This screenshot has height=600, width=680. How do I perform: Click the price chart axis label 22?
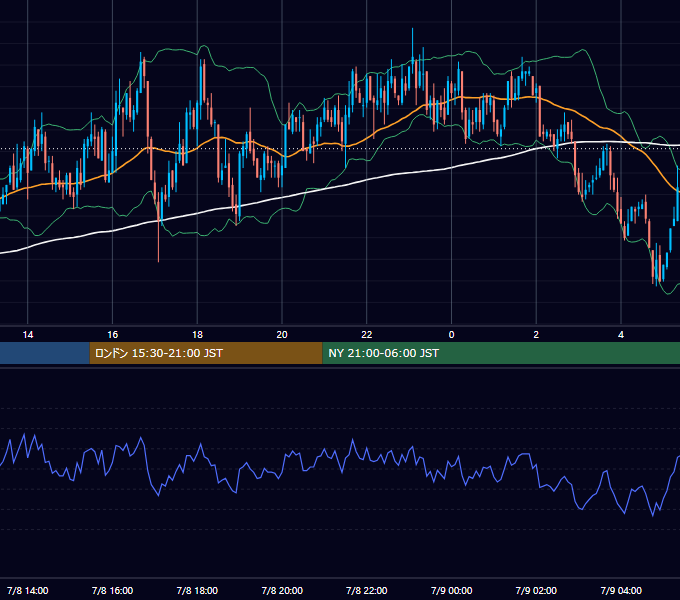367,335
